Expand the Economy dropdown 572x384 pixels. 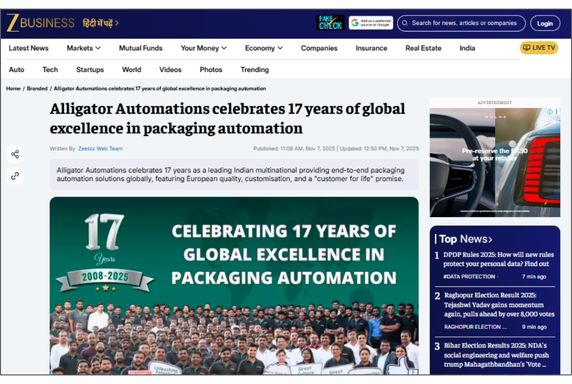[x=264, y=48]
